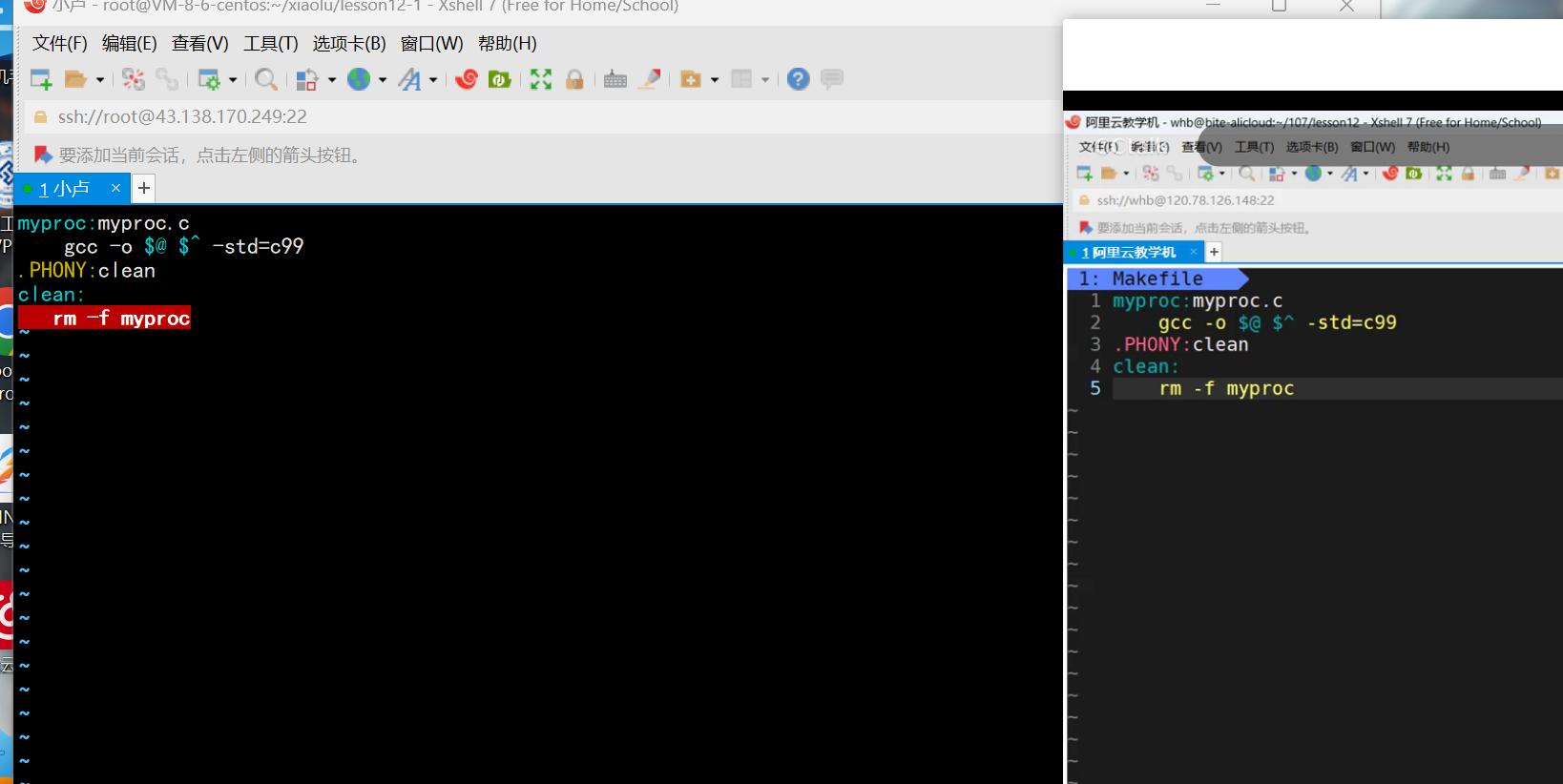1563x784 pixels.
Task: Expand folder-plus dropdown arrow in 小卢 window
Action: (715, 80)
